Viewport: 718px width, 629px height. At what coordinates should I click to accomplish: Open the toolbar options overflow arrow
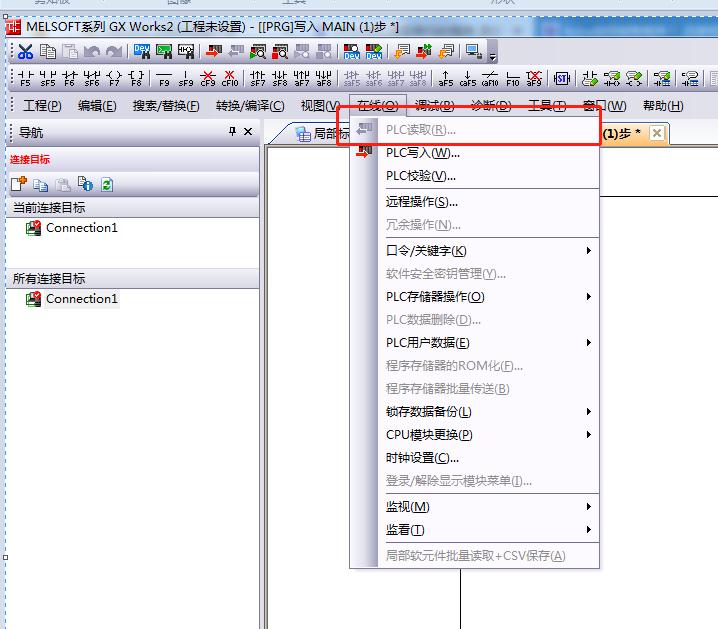(x=493, y=54)
